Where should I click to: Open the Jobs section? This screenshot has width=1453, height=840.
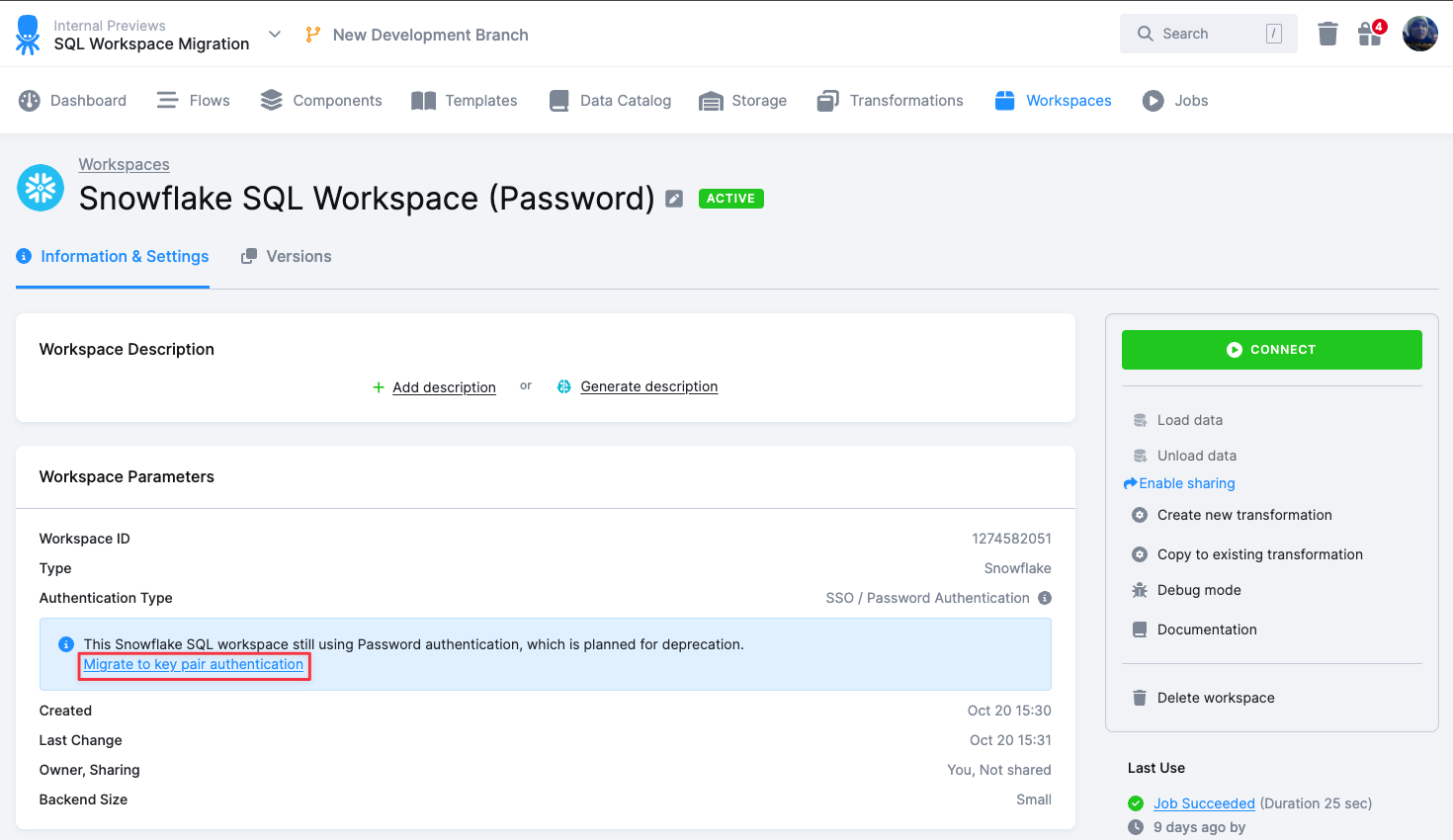click(x=1175, y=101)
